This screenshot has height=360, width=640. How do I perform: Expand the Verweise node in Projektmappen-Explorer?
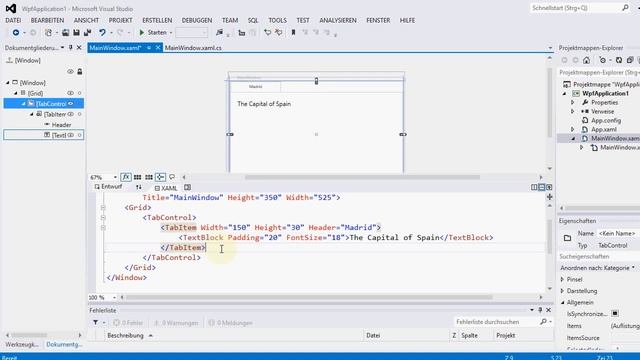pos(573,111)
